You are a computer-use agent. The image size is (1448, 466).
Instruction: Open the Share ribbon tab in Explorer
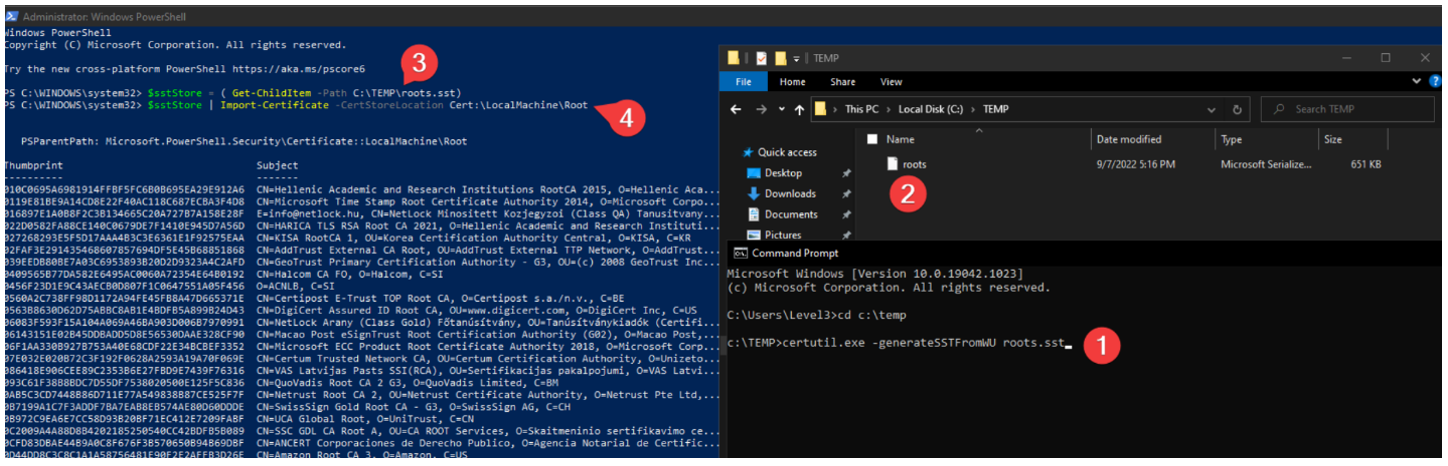[x=843, y=82]
